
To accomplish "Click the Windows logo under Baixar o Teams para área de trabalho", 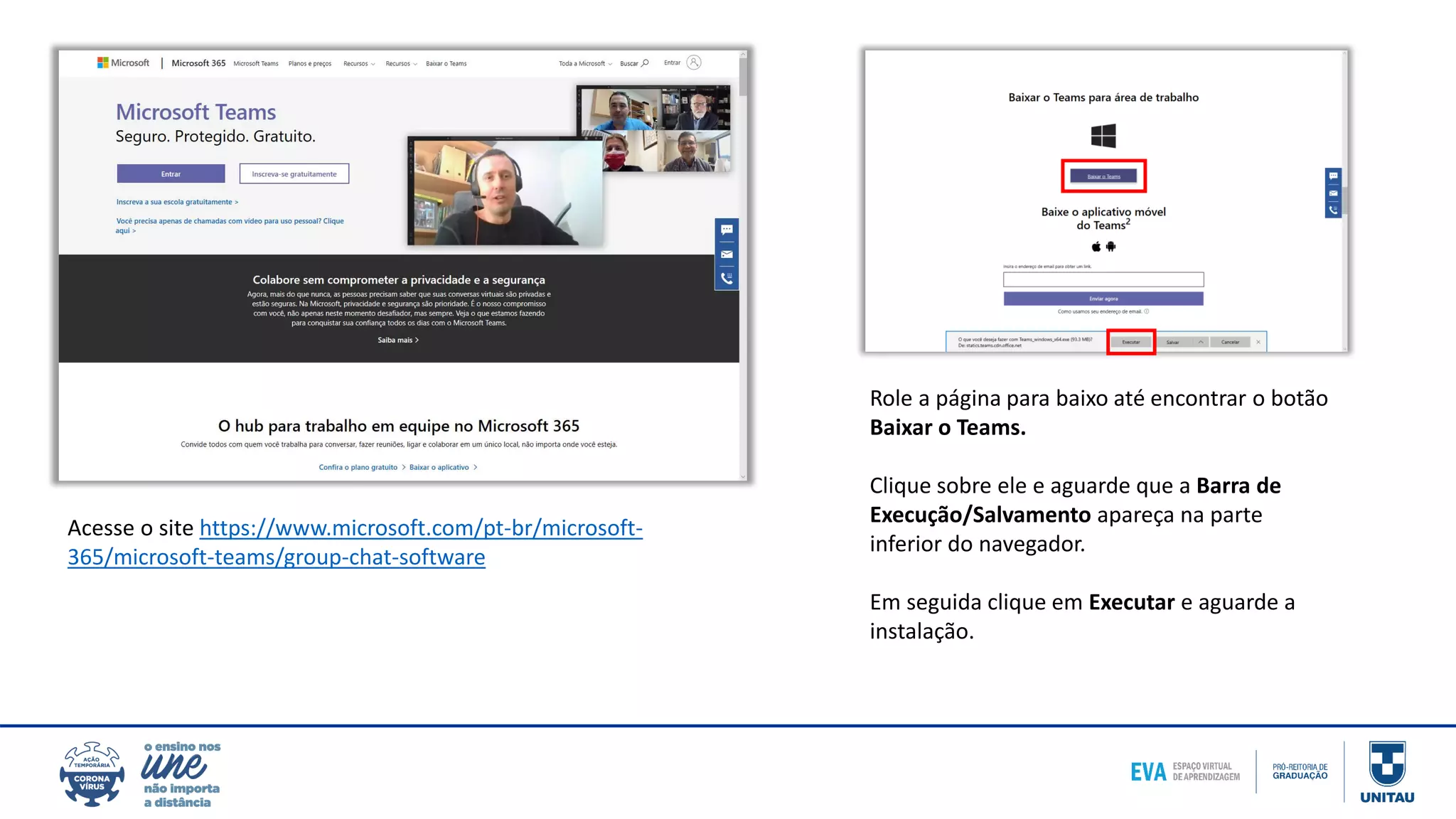I will [x=1103, y=135].
